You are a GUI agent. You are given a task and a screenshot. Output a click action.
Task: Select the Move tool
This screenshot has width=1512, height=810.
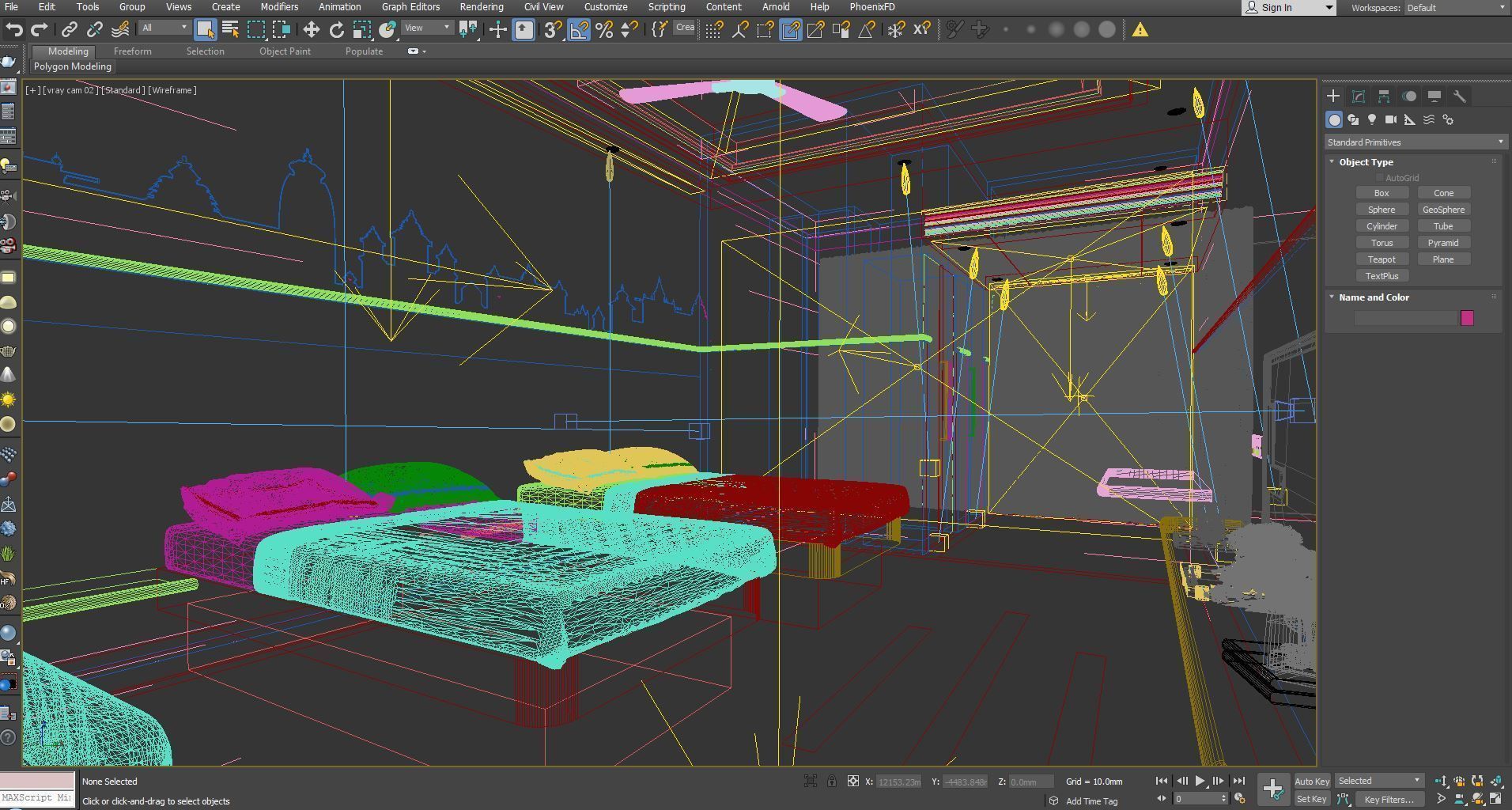pos(311,30)
